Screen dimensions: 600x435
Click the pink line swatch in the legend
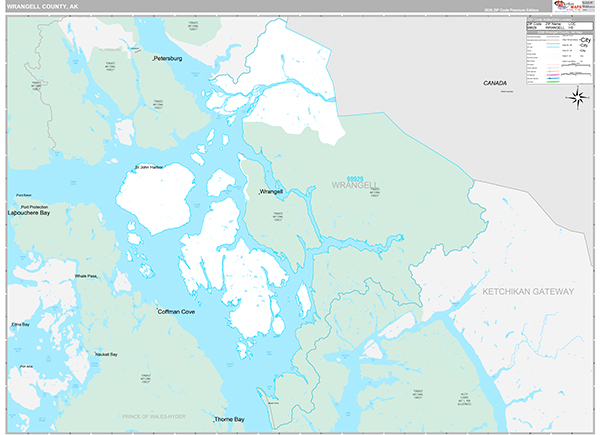[x=553, y=75]
